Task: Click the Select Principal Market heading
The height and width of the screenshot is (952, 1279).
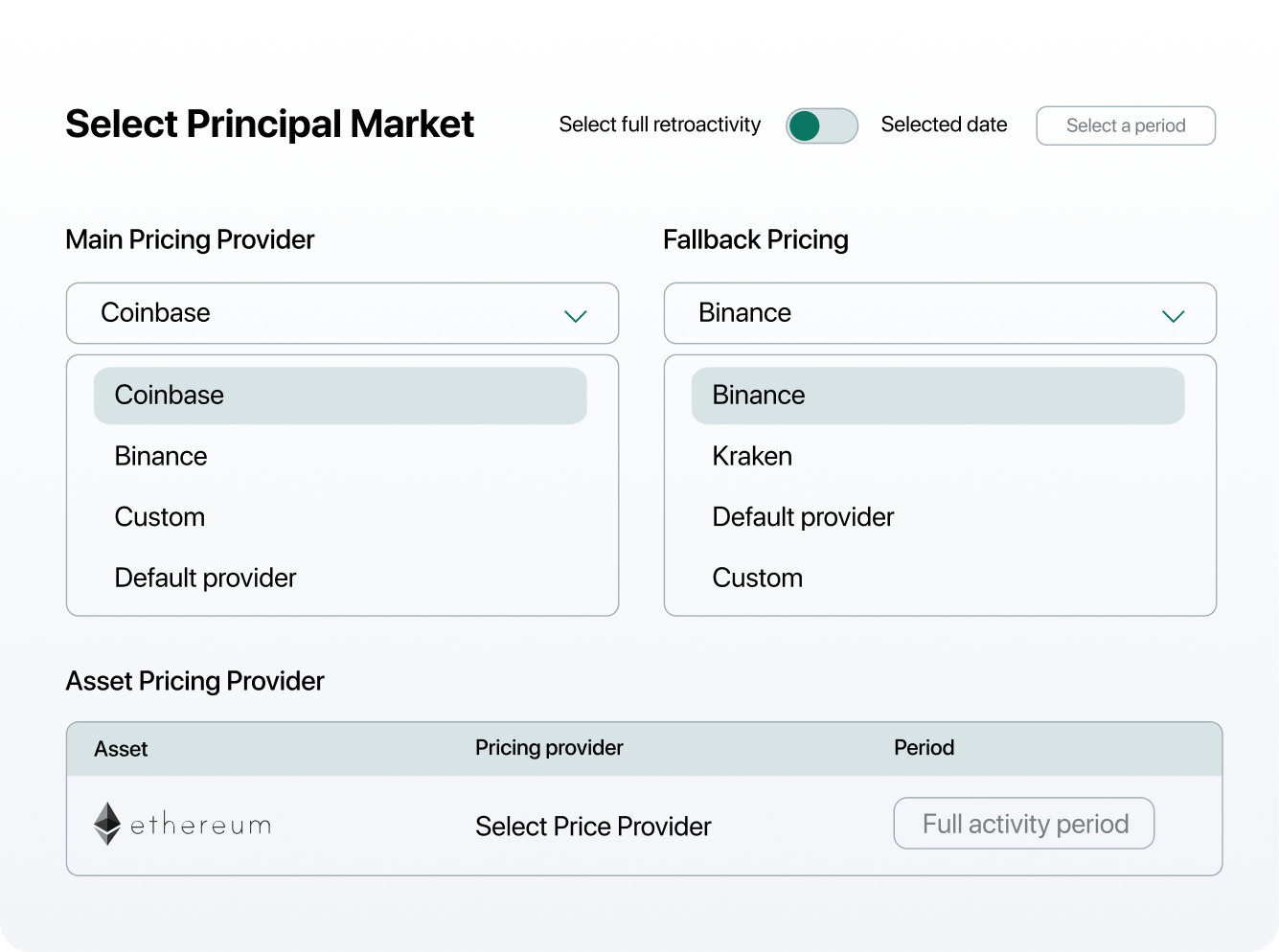Action: (x=270, y=125)
